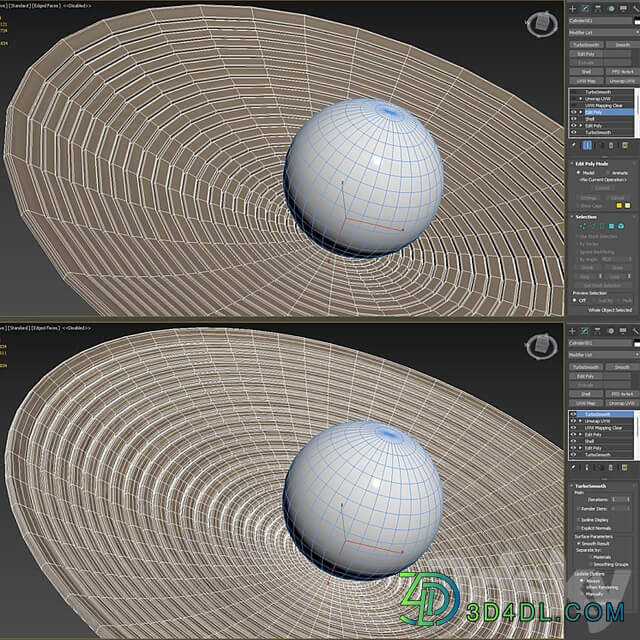Click the Unwrap UVW button in the lower panel

(622, 403)
